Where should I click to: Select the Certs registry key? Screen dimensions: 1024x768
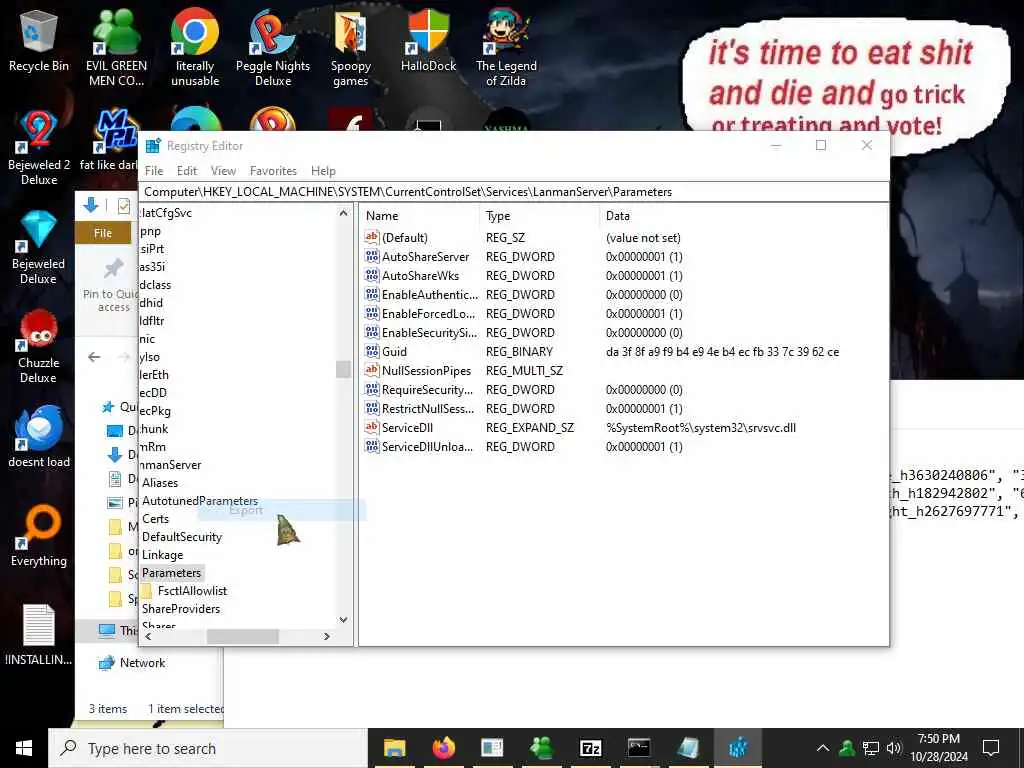[x=155, y=519]
